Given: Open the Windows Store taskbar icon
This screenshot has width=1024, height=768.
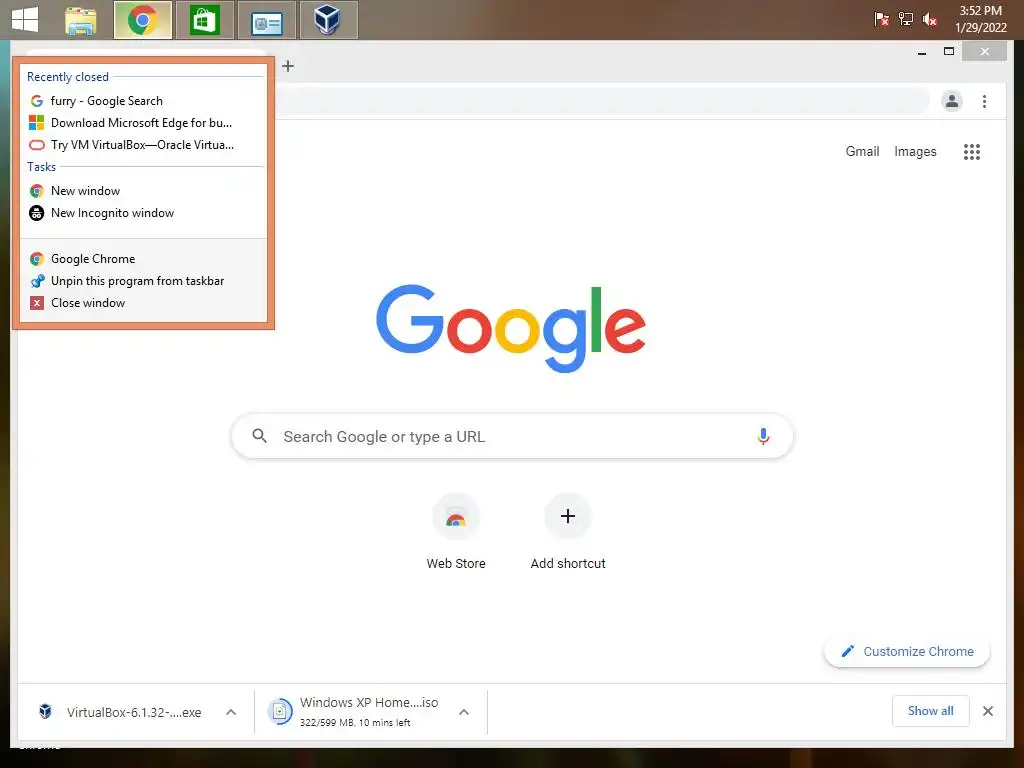Looking at the screenshot, I should (204, 20).
